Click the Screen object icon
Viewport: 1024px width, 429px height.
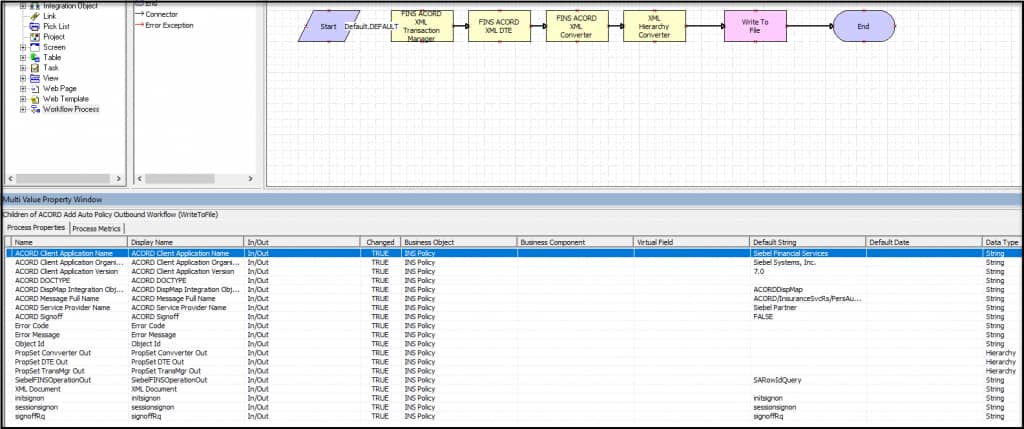35,47
